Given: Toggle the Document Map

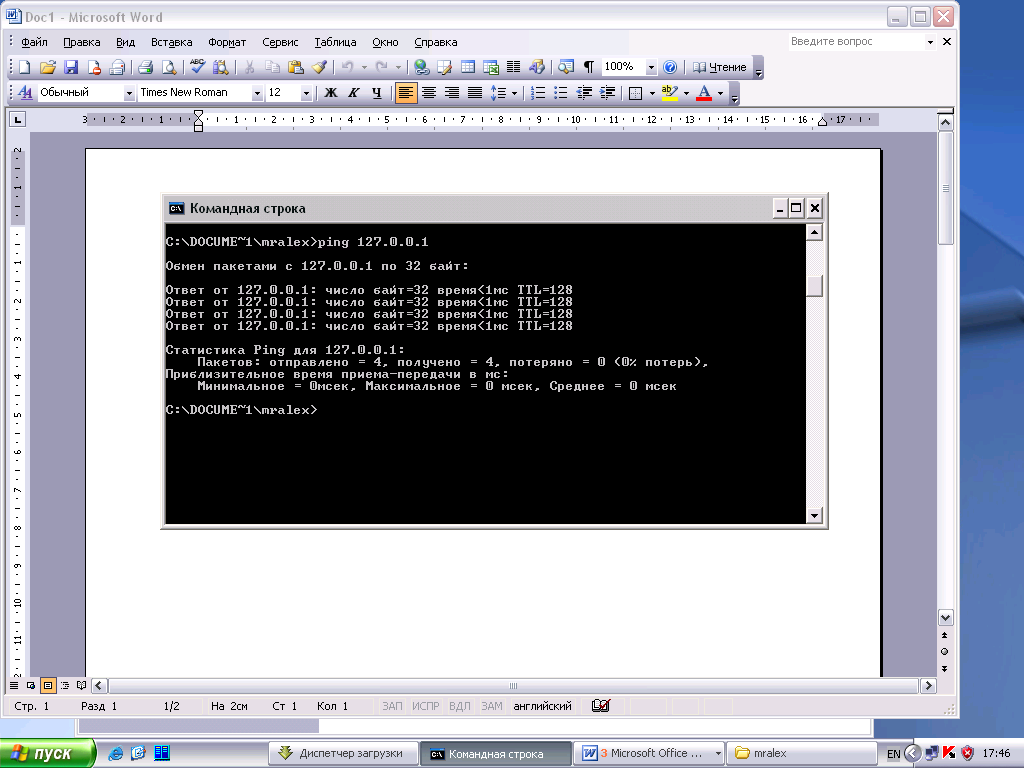Looking at the screenshot, I should pos(566,67).
